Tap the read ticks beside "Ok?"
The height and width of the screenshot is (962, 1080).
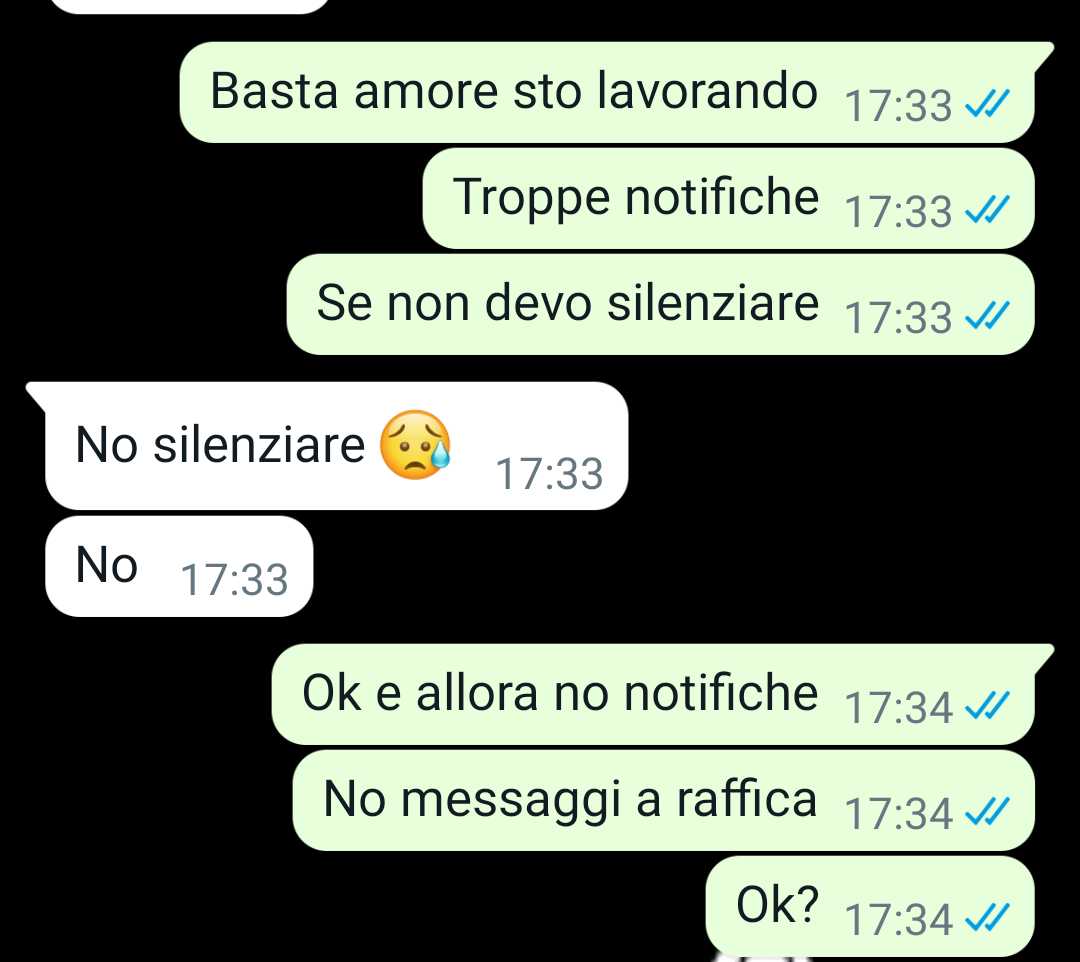[x=987, y=918]
